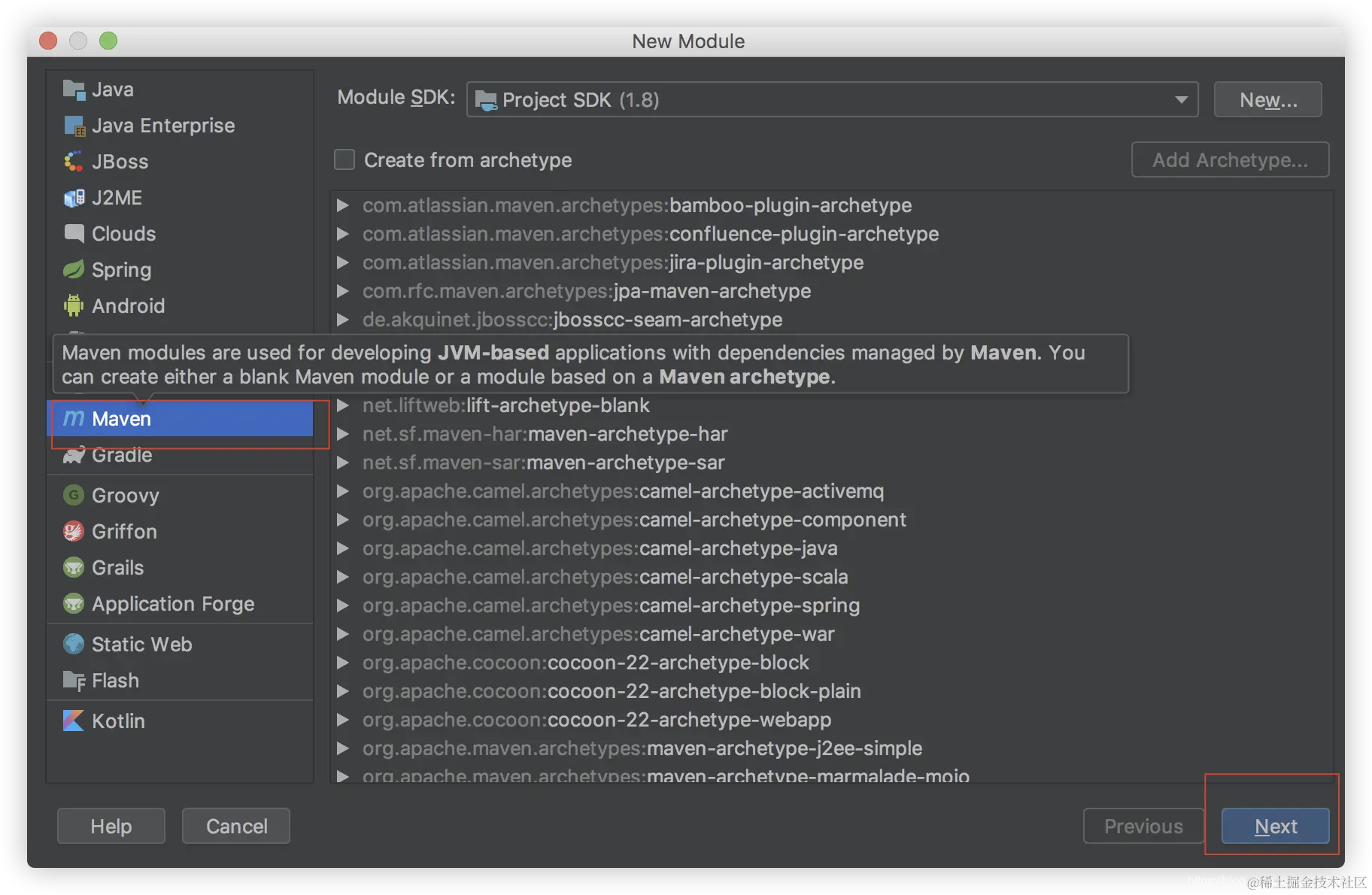This screenshot has height=895, width=1372.
Task: Select the Spring module type label
Action: [x=122, y=270]
